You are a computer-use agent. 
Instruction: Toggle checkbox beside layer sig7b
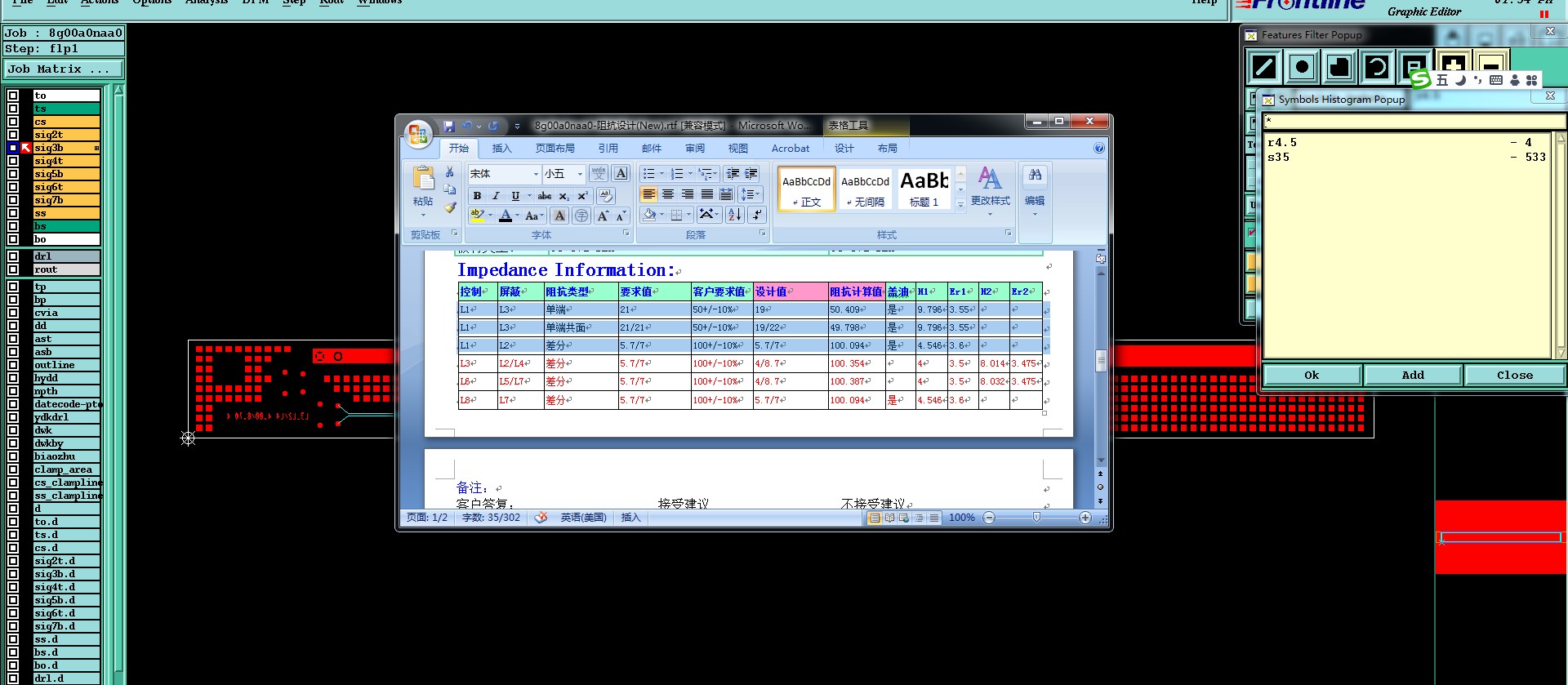13,200
